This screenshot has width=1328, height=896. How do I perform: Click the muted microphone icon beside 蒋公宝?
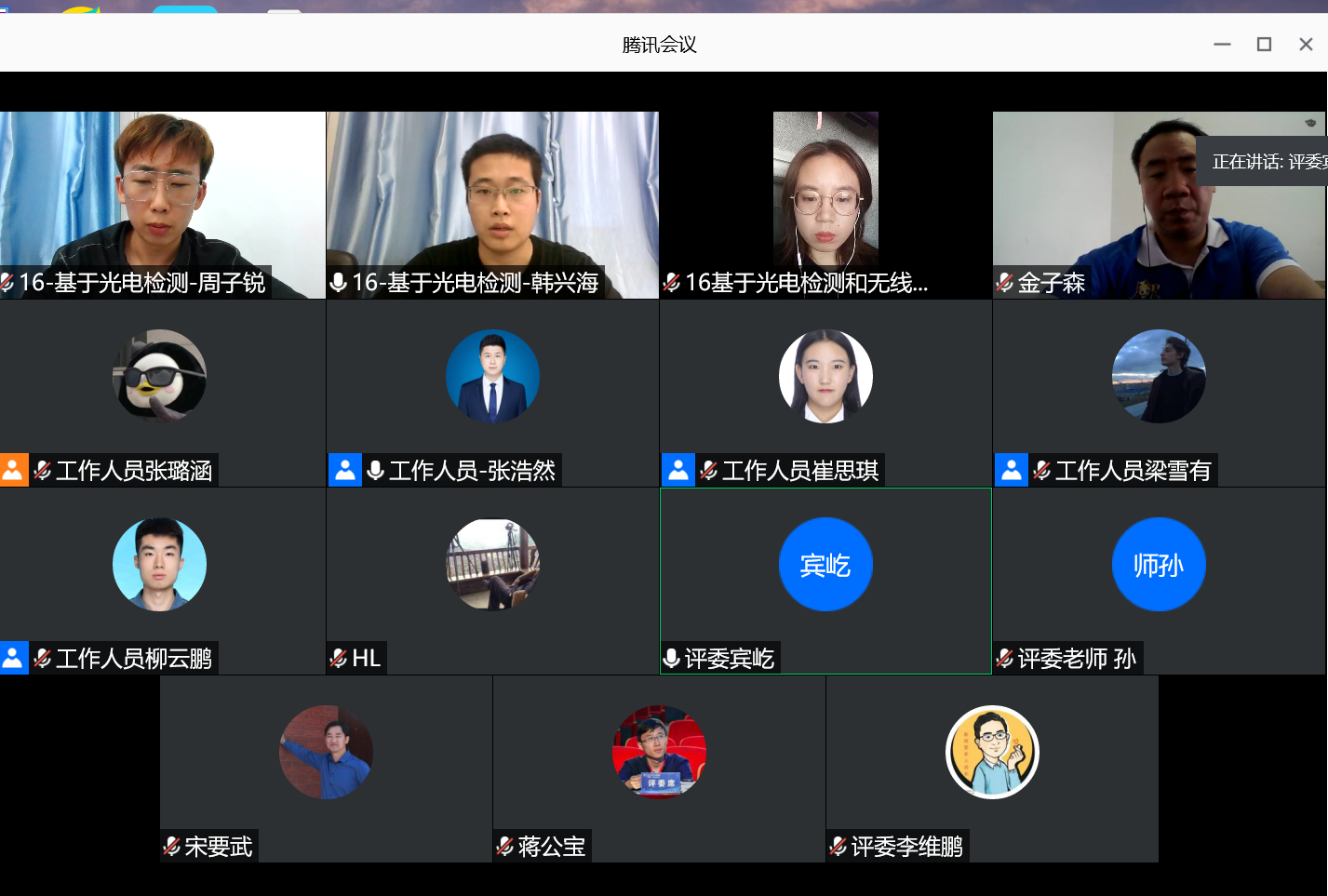tap(505, 847)
